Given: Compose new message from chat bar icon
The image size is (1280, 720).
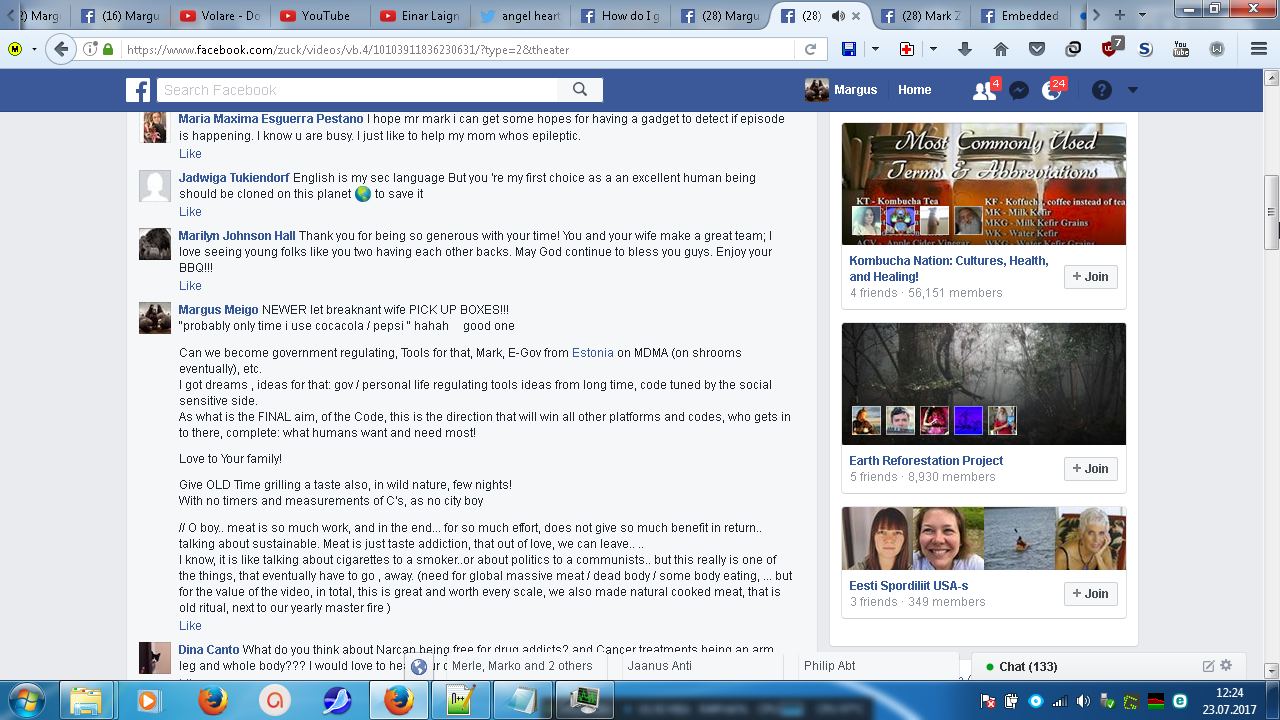Looking at the screenshot, I should point(1208,666).
